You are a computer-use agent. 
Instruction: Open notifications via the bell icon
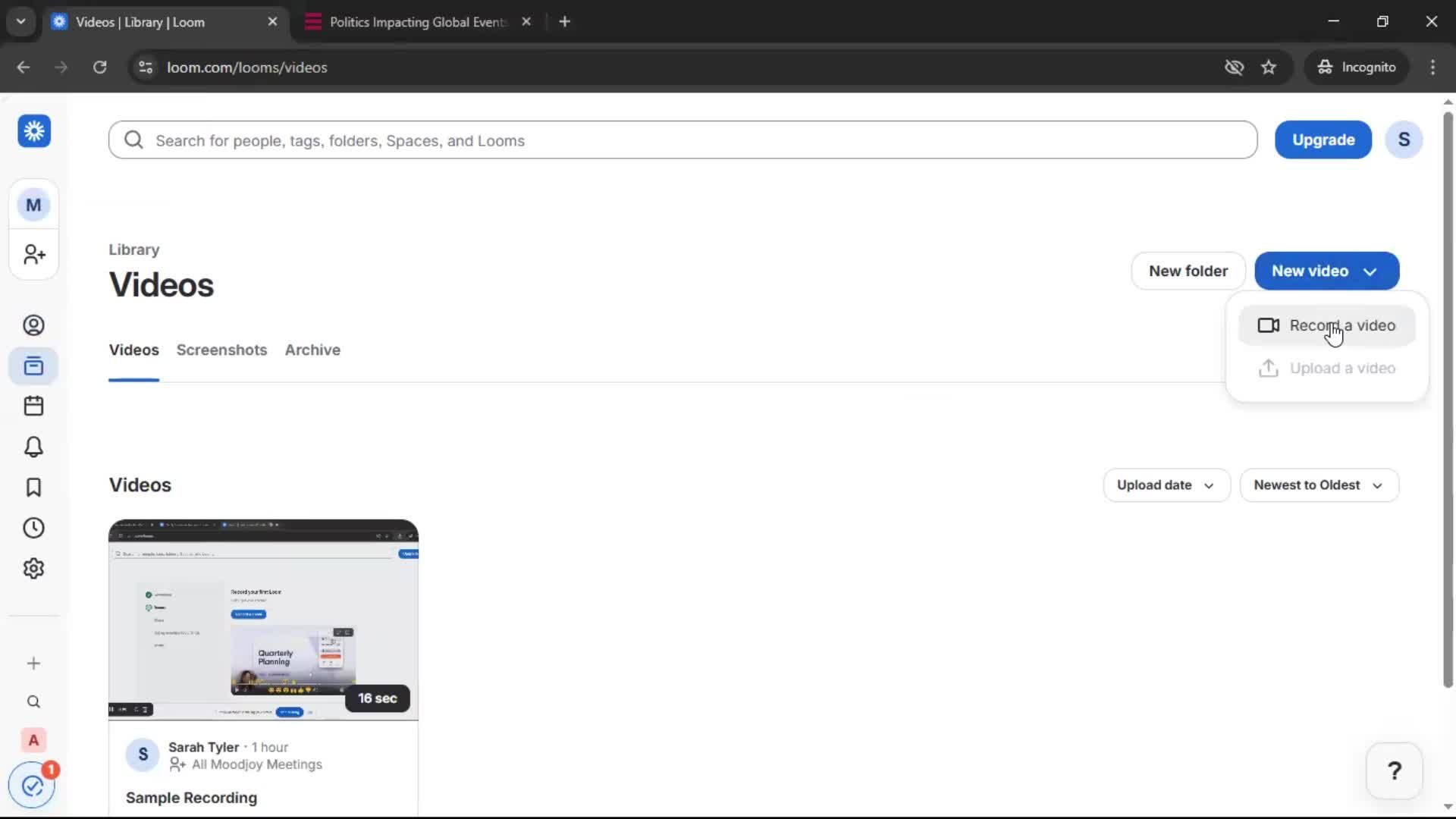[33, 447]
